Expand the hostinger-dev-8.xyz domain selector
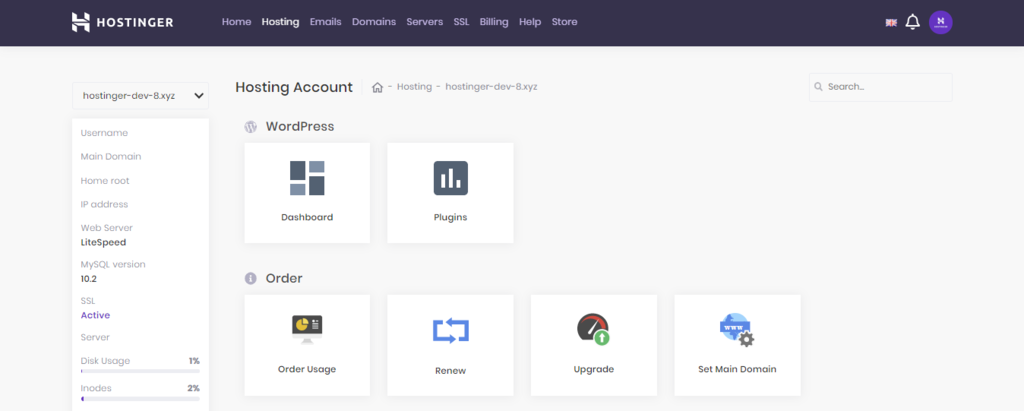Viewport: 1024px width, 411px height. tap(140, 95)
